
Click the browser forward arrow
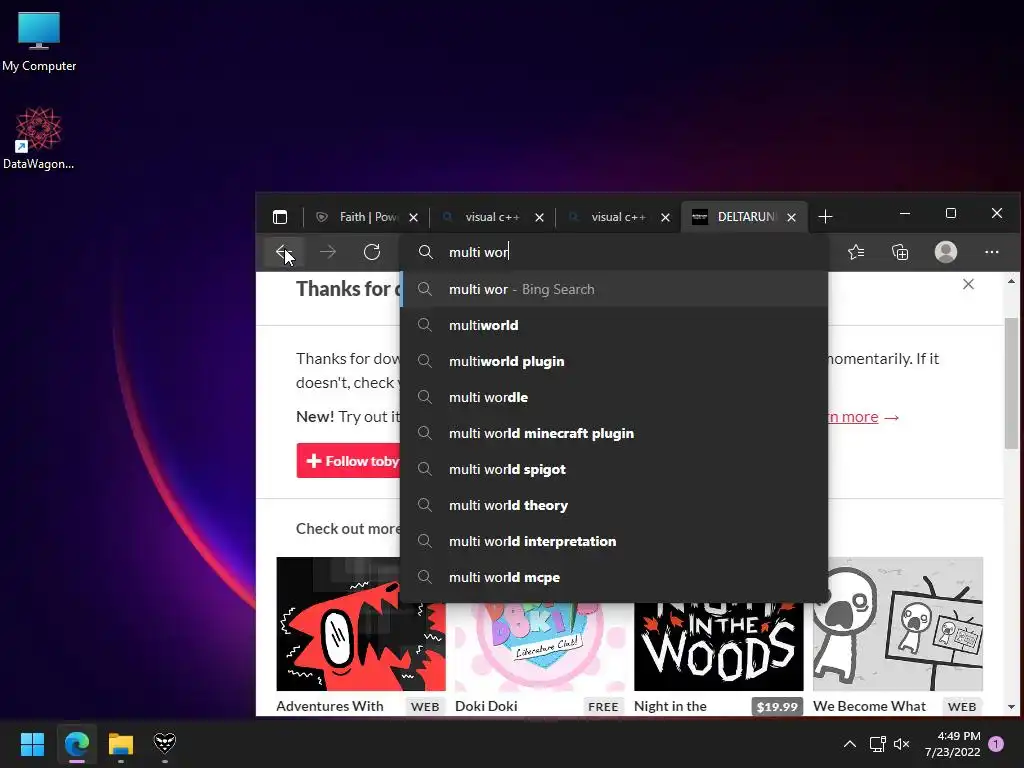coord(328,252)
